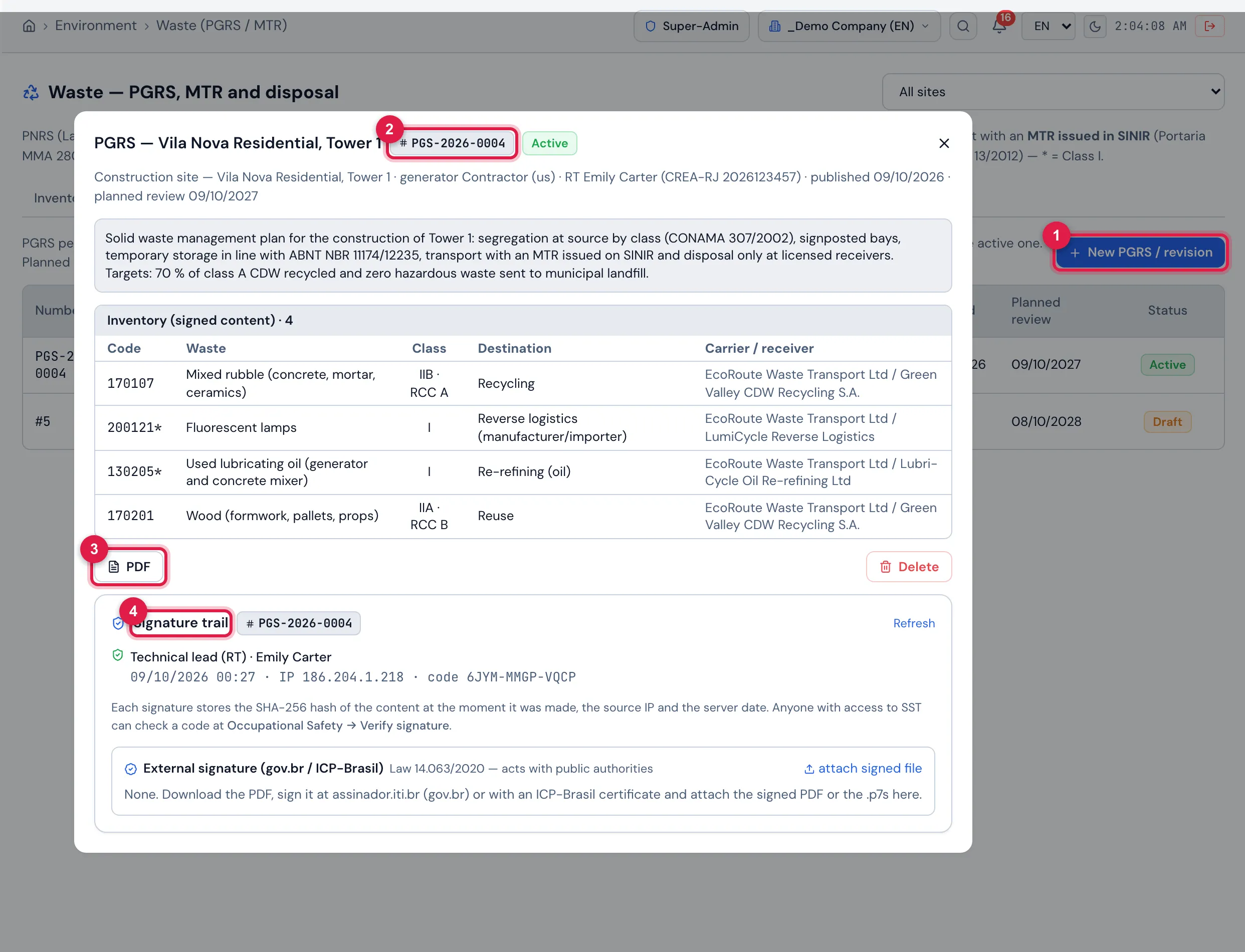1245x952 pixels.
Task: Click the New PGRS / revision button
Action: (1140, 252)
